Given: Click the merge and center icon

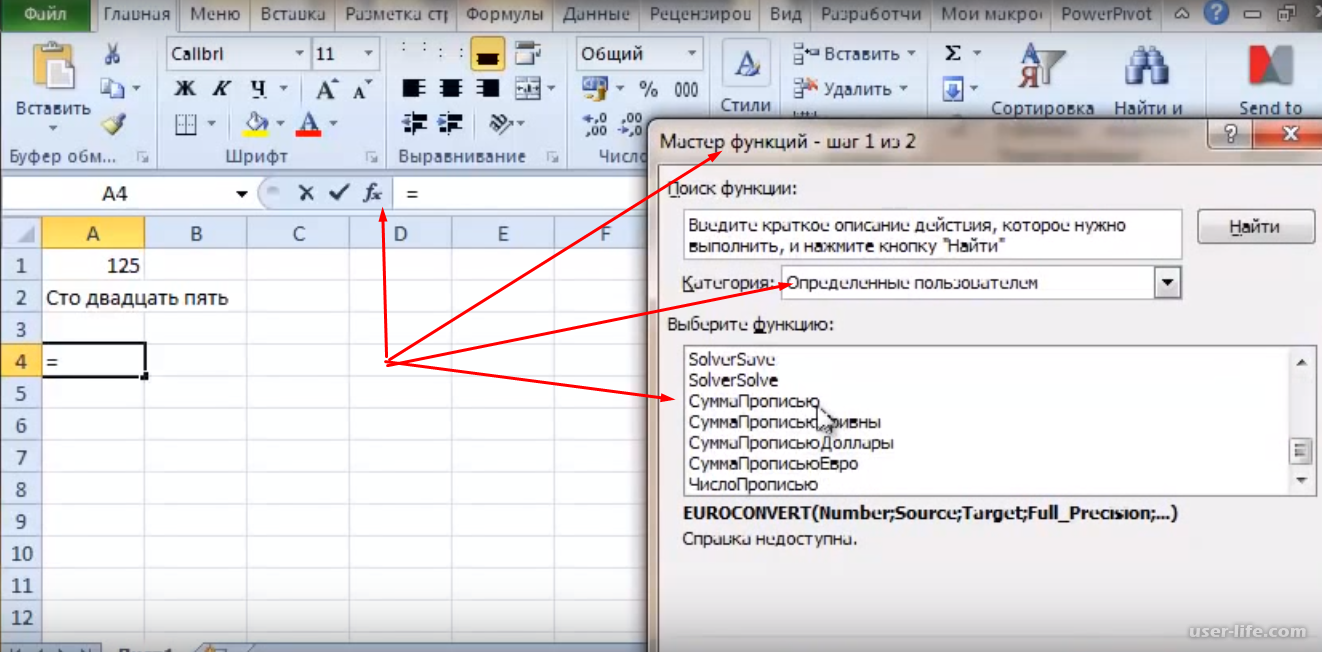Looking at the screenshot, I should pyautogui.click(x=527, y=89).
